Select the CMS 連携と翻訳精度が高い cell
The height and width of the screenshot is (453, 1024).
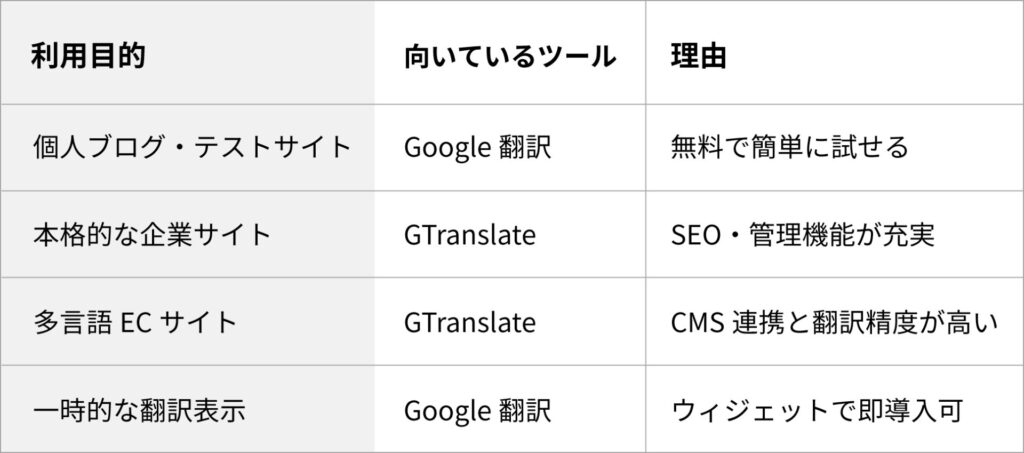tap(835, 322)
